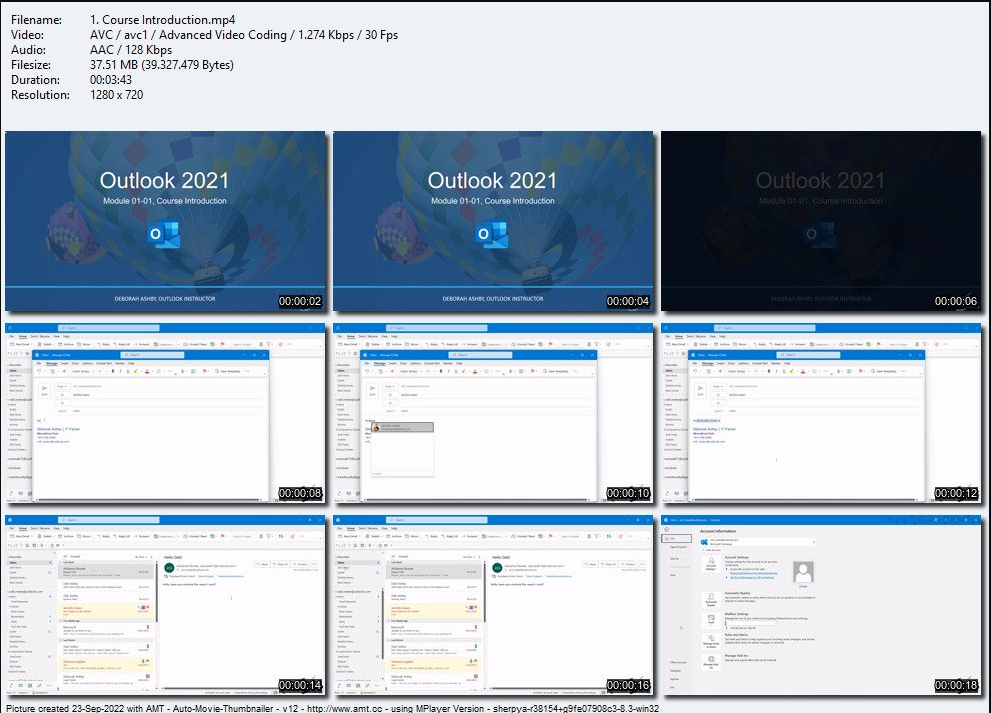Image resolution: width=991 pixels, height=713 pixels.
Task: Click the 'Deborah Ashby | IT Trainer' signature in the 00:00:08 frame
Action: tap(59, 429)
